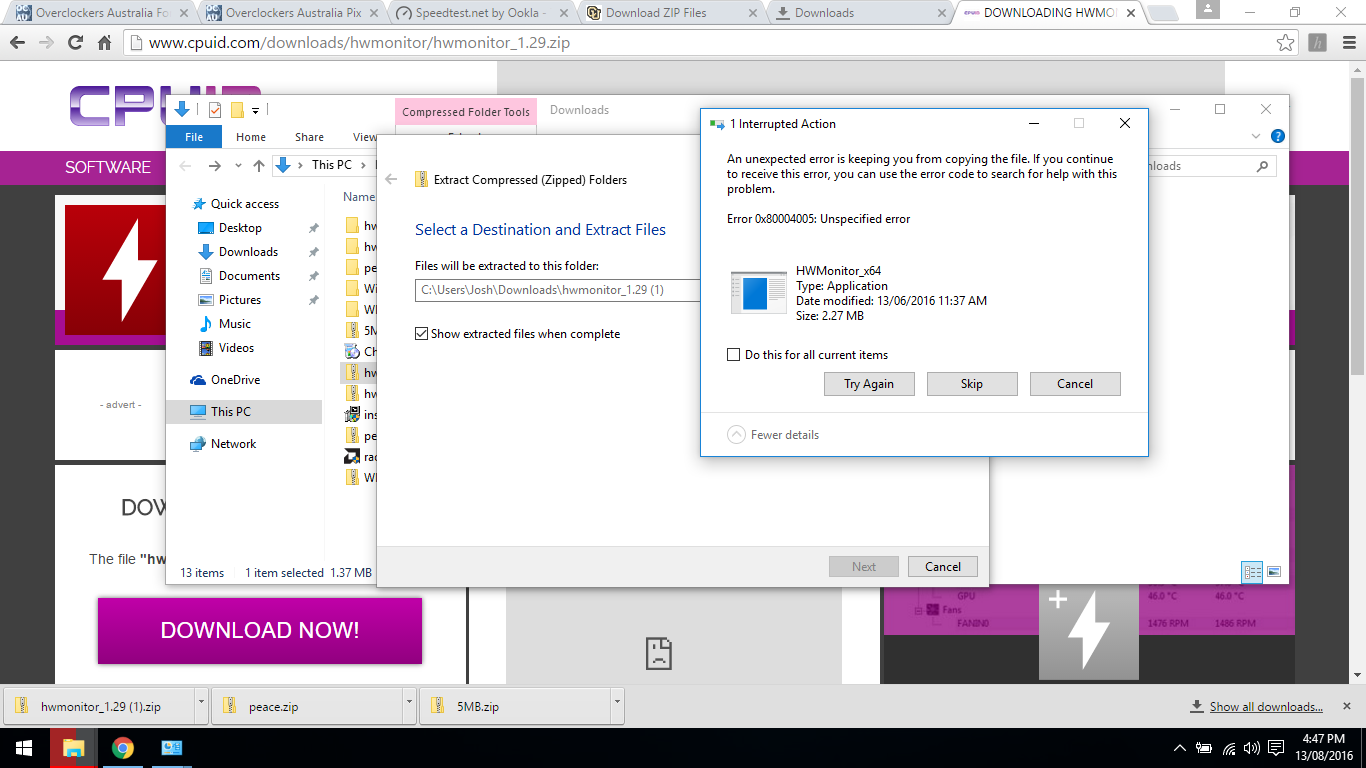The height and width of the screenshot is (768, 1366).
Task: Expand the Explorer ribbon chevron
Action: click(1256, 136)
